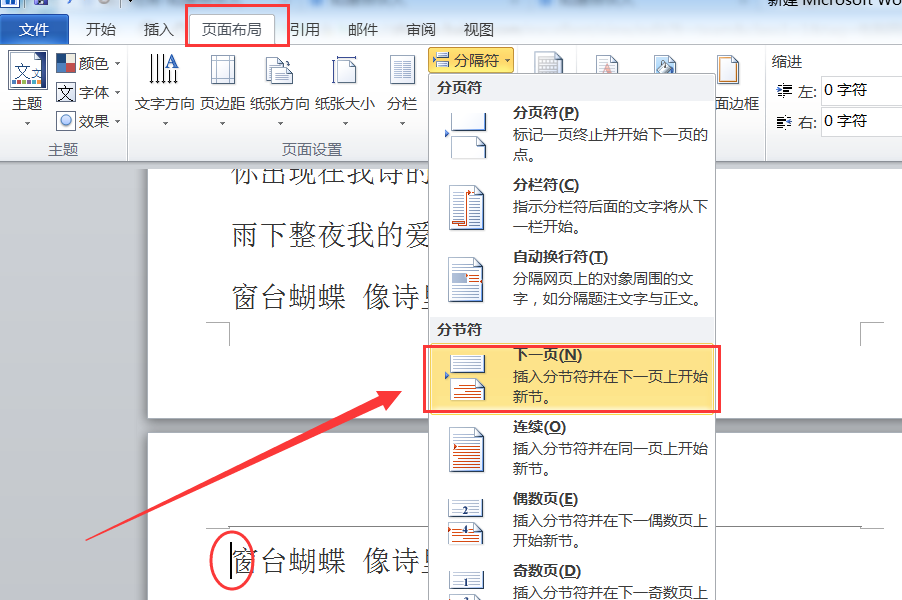Click the 左 indent field

coord(861,90)
